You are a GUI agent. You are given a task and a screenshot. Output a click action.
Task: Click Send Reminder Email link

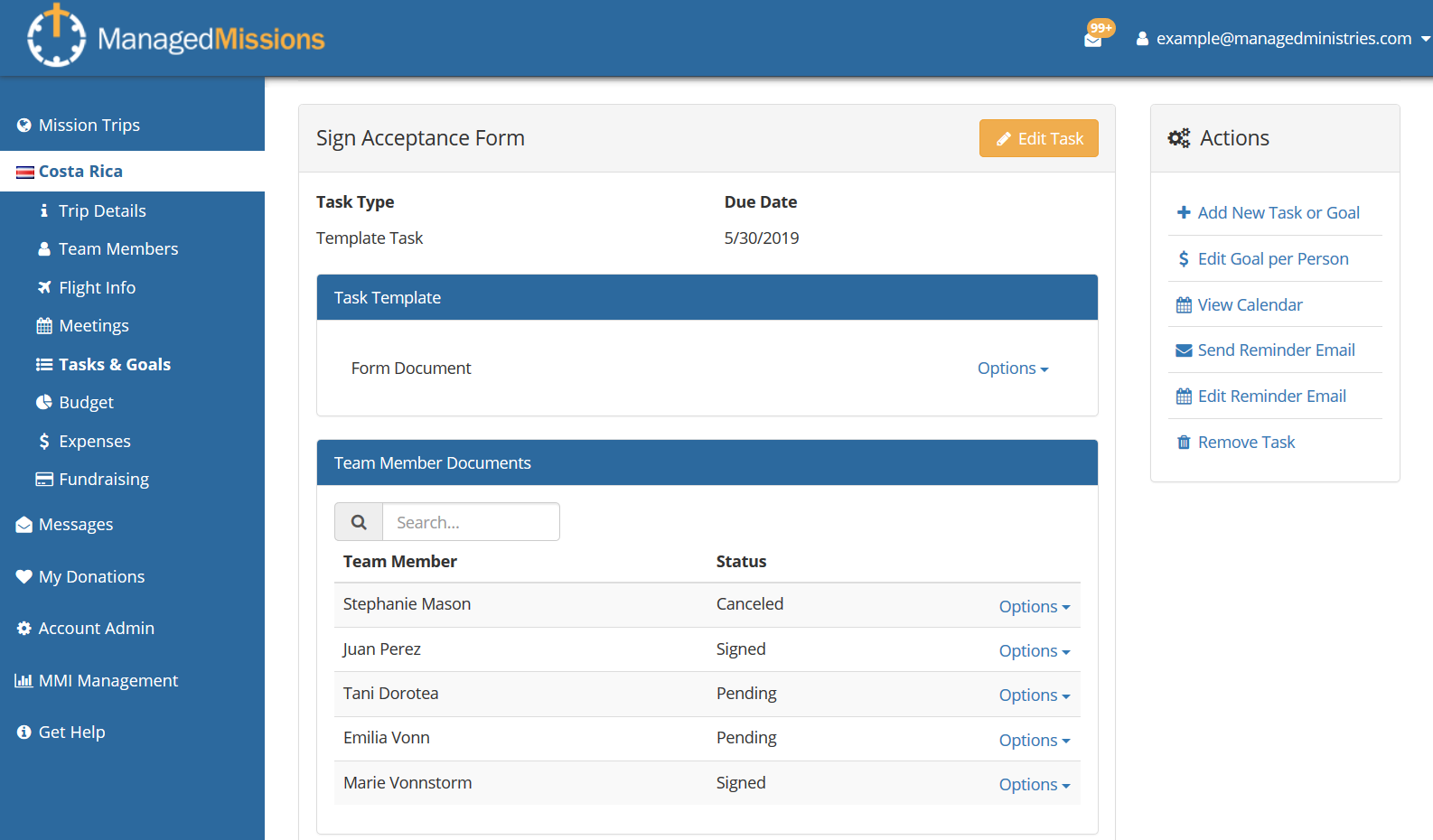(1277, 350)
